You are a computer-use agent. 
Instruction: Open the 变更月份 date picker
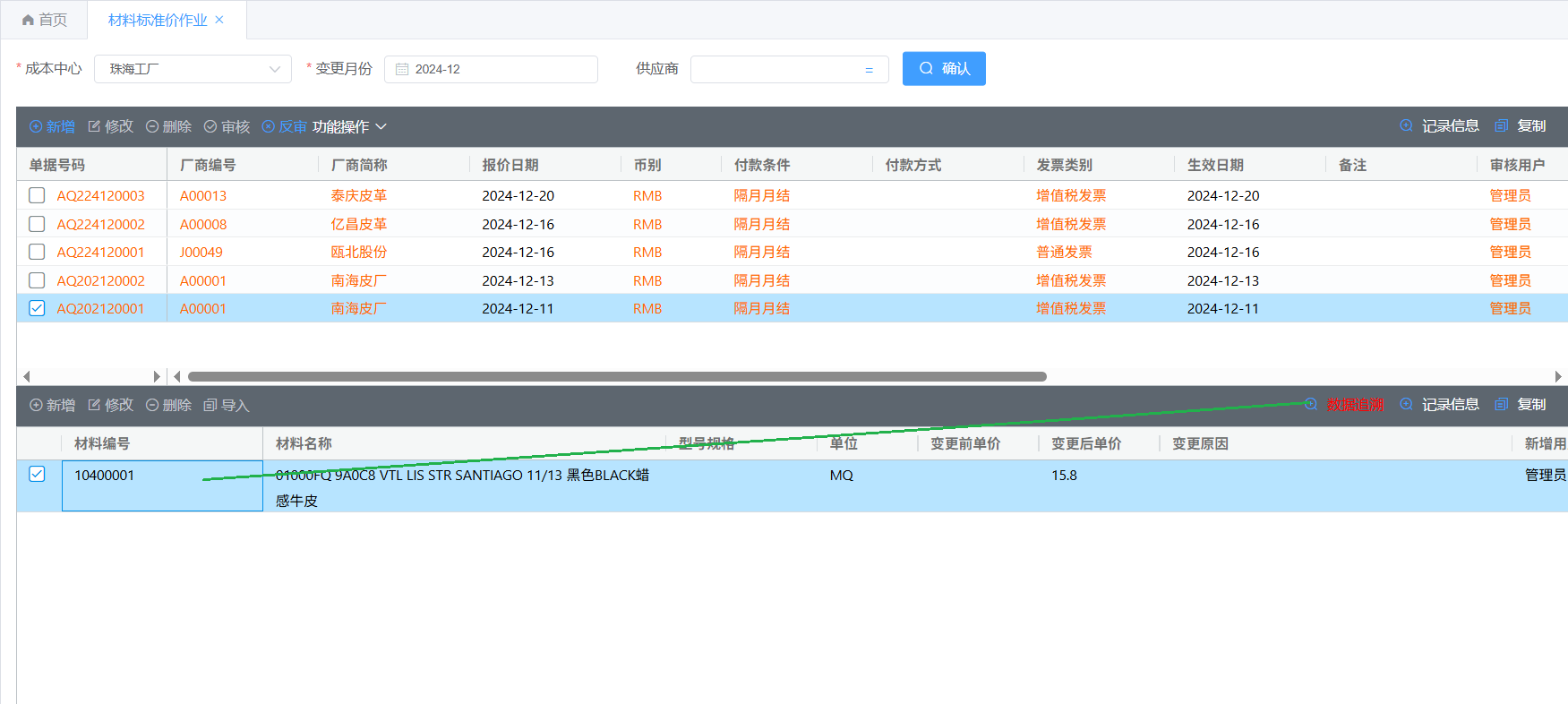(491, 69)
